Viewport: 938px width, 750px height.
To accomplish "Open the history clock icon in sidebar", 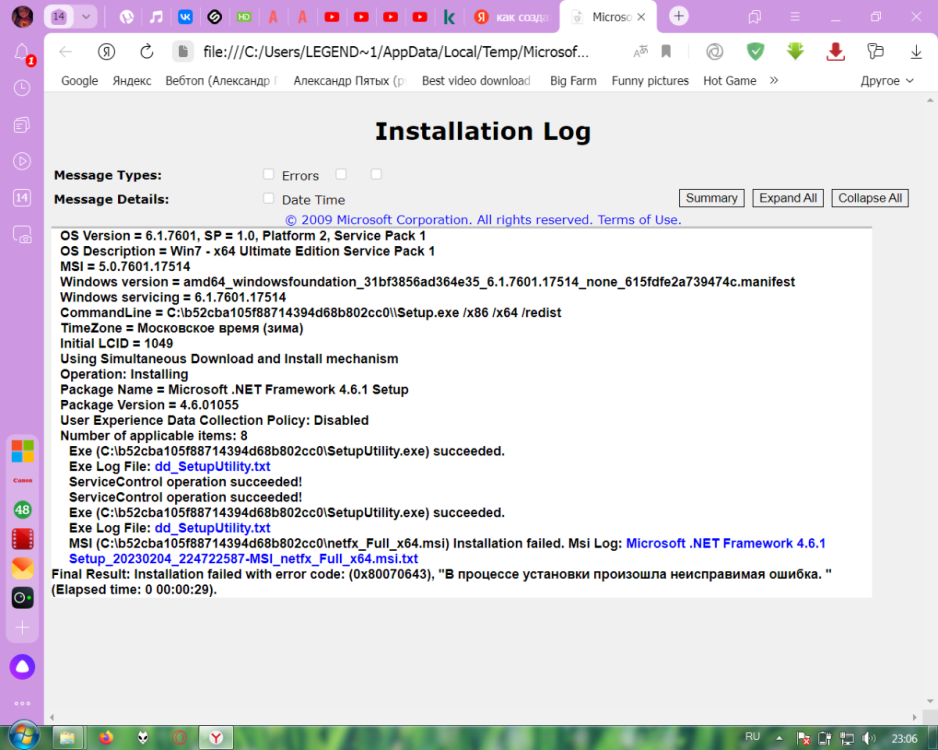I will [x=22, y=88].
